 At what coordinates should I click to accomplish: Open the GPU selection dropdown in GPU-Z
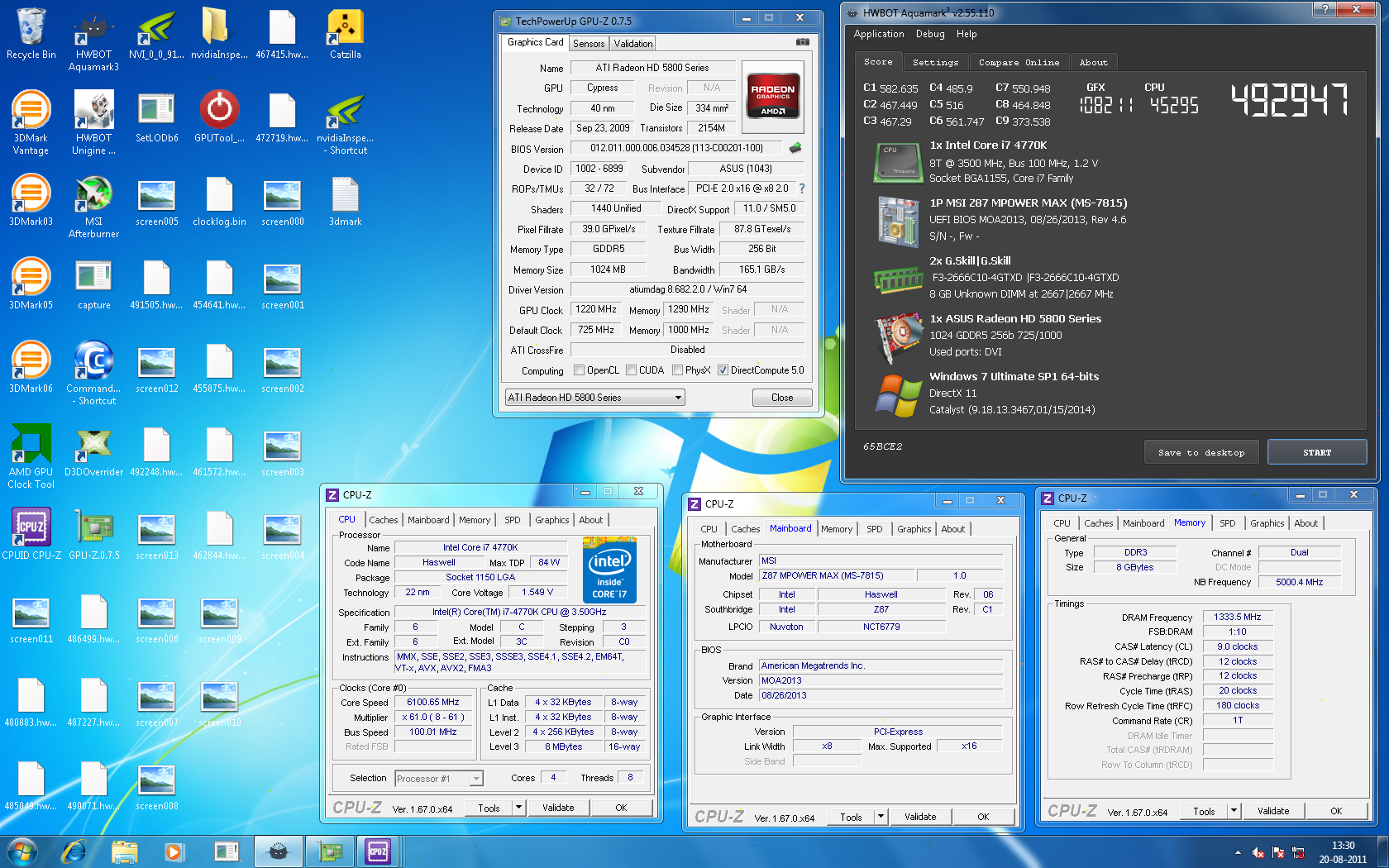tap(595, 398)
